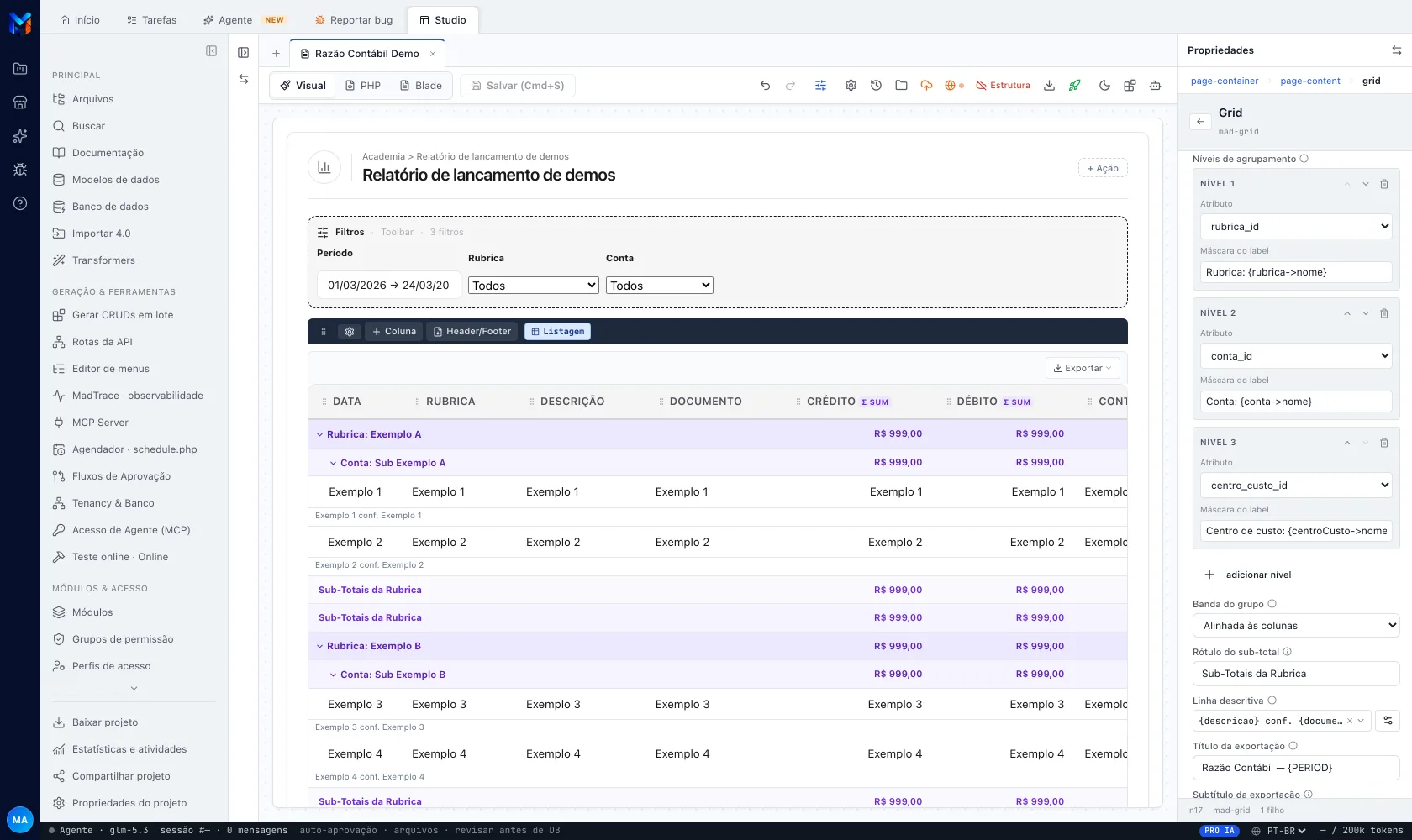Switch to the PHP view tab
This screenshot has width=1412, height=840.
coord(363,86)
